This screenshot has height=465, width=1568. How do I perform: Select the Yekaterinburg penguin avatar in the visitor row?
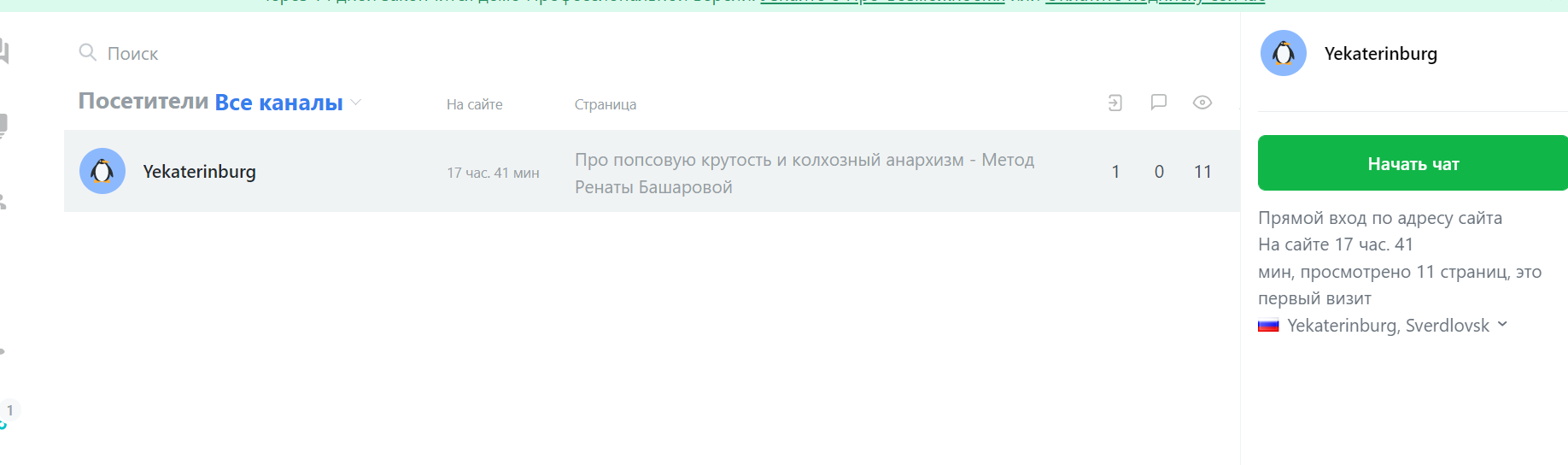[102, 171]
